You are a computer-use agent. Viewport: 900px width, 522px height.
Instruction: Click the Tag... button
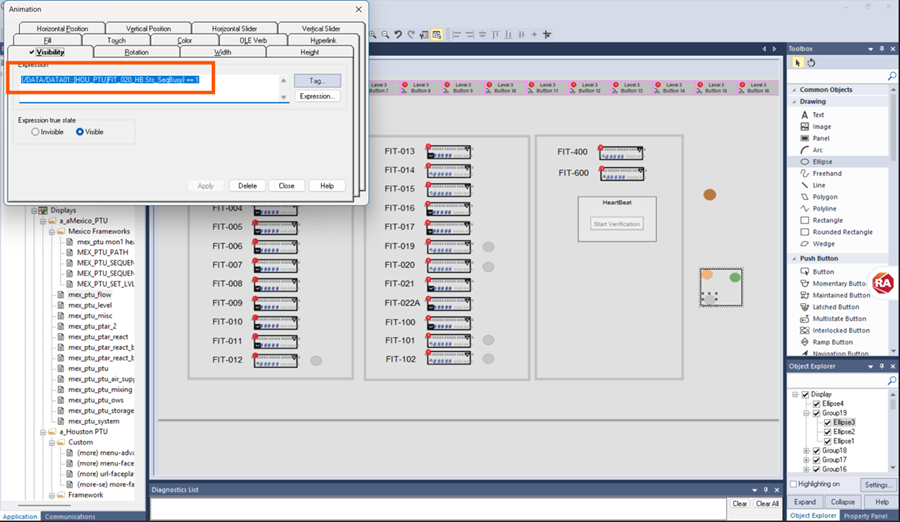pos(317,81)
